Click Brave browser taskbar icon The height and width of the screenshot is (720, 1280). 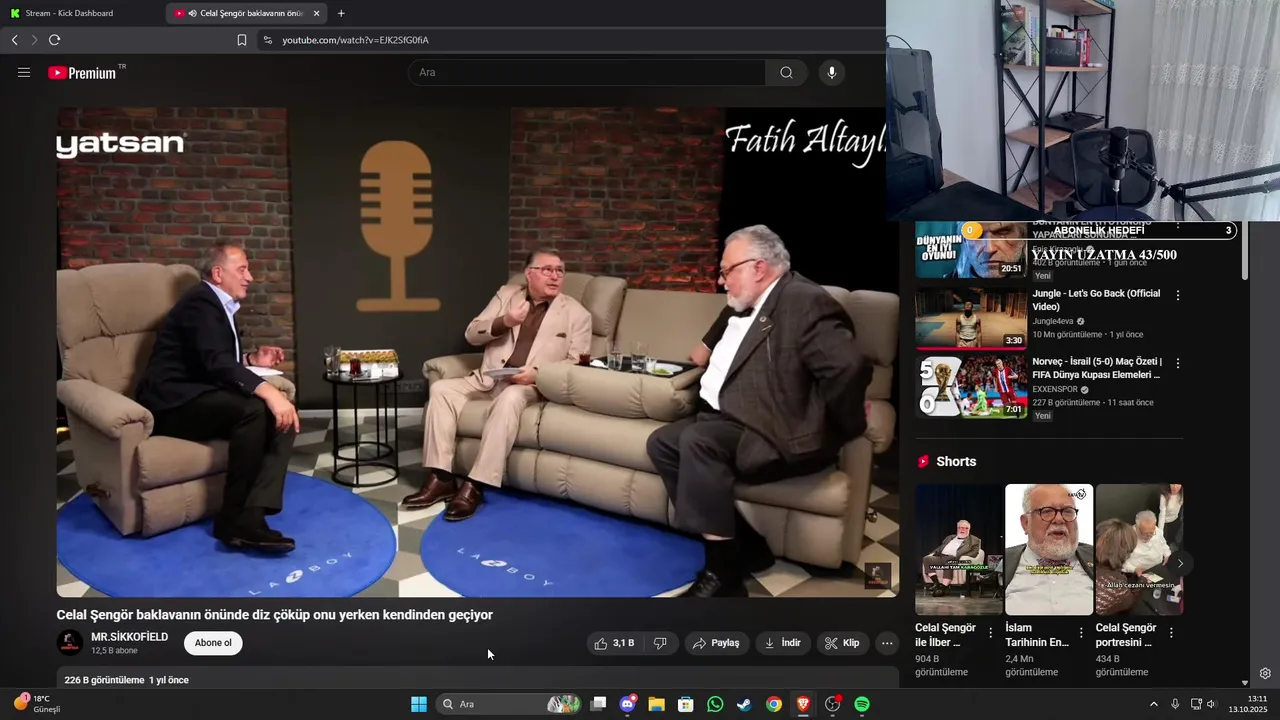pos(803,704)
